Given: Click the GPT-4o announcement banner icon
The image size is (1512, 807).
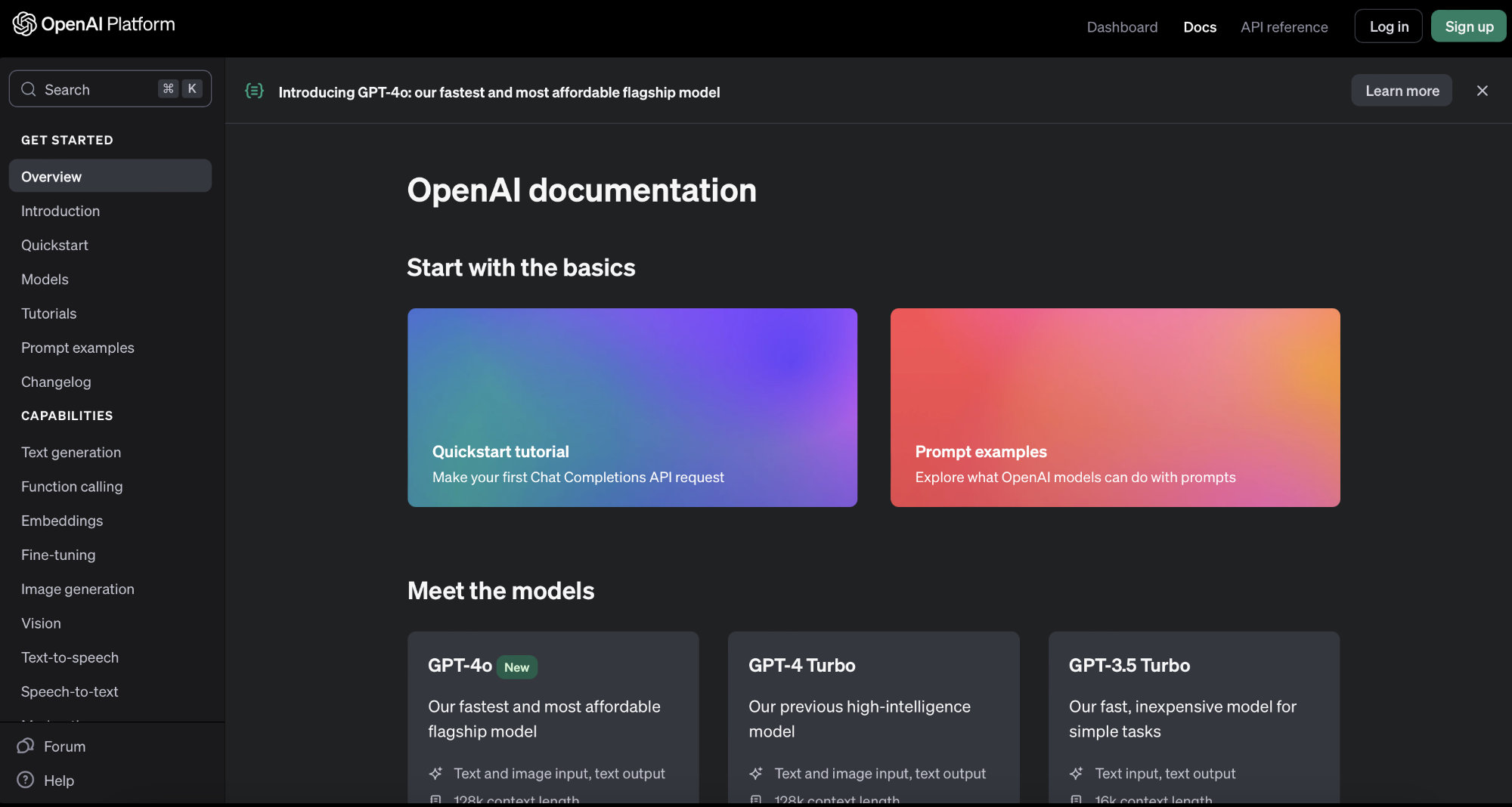Looking at the screenshot, I should click(255, 91).
